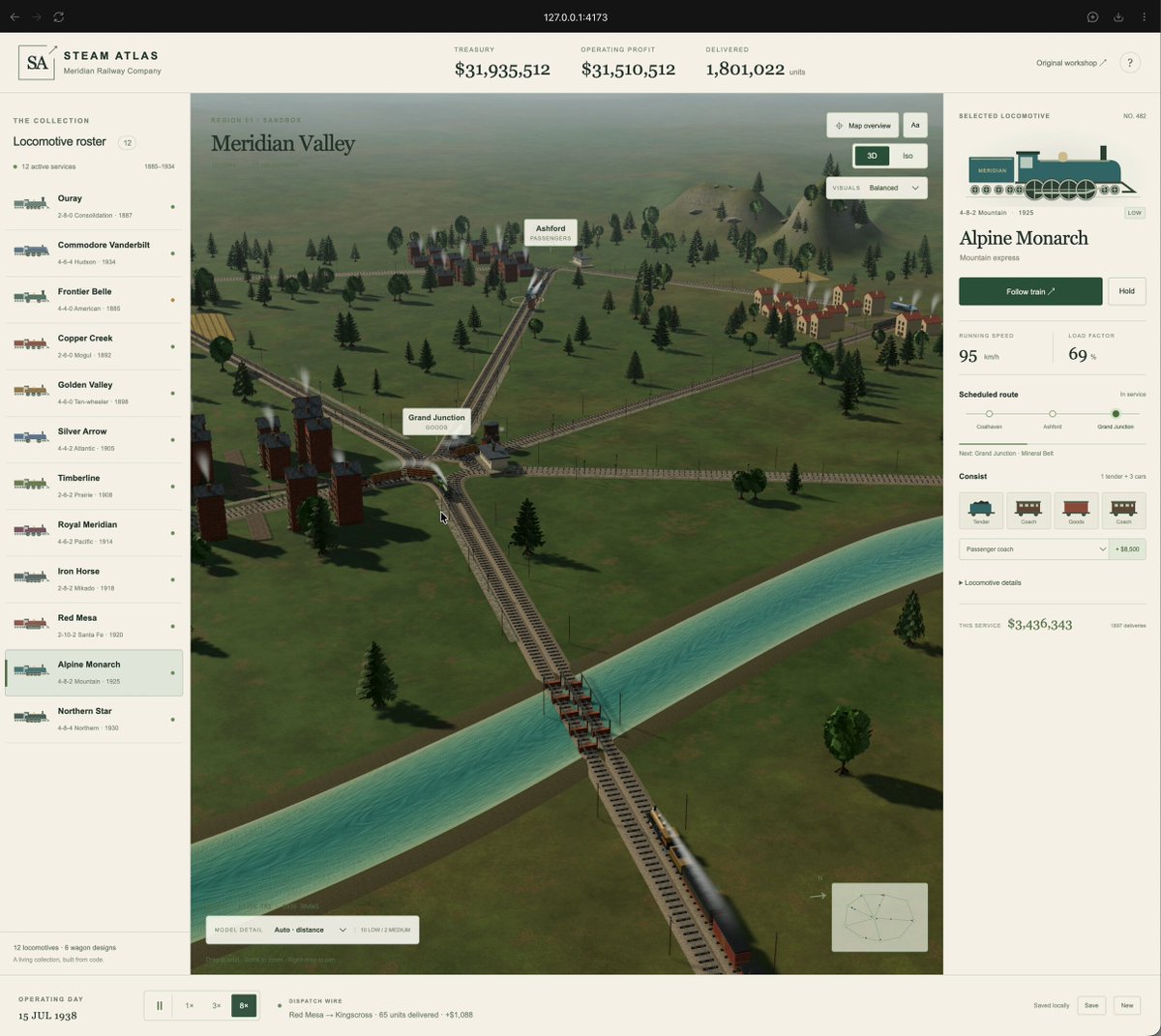This screenshot has width=1161, height=1036.
Task: Set the simulation speed to 1×
Action: pos(190,1005)
